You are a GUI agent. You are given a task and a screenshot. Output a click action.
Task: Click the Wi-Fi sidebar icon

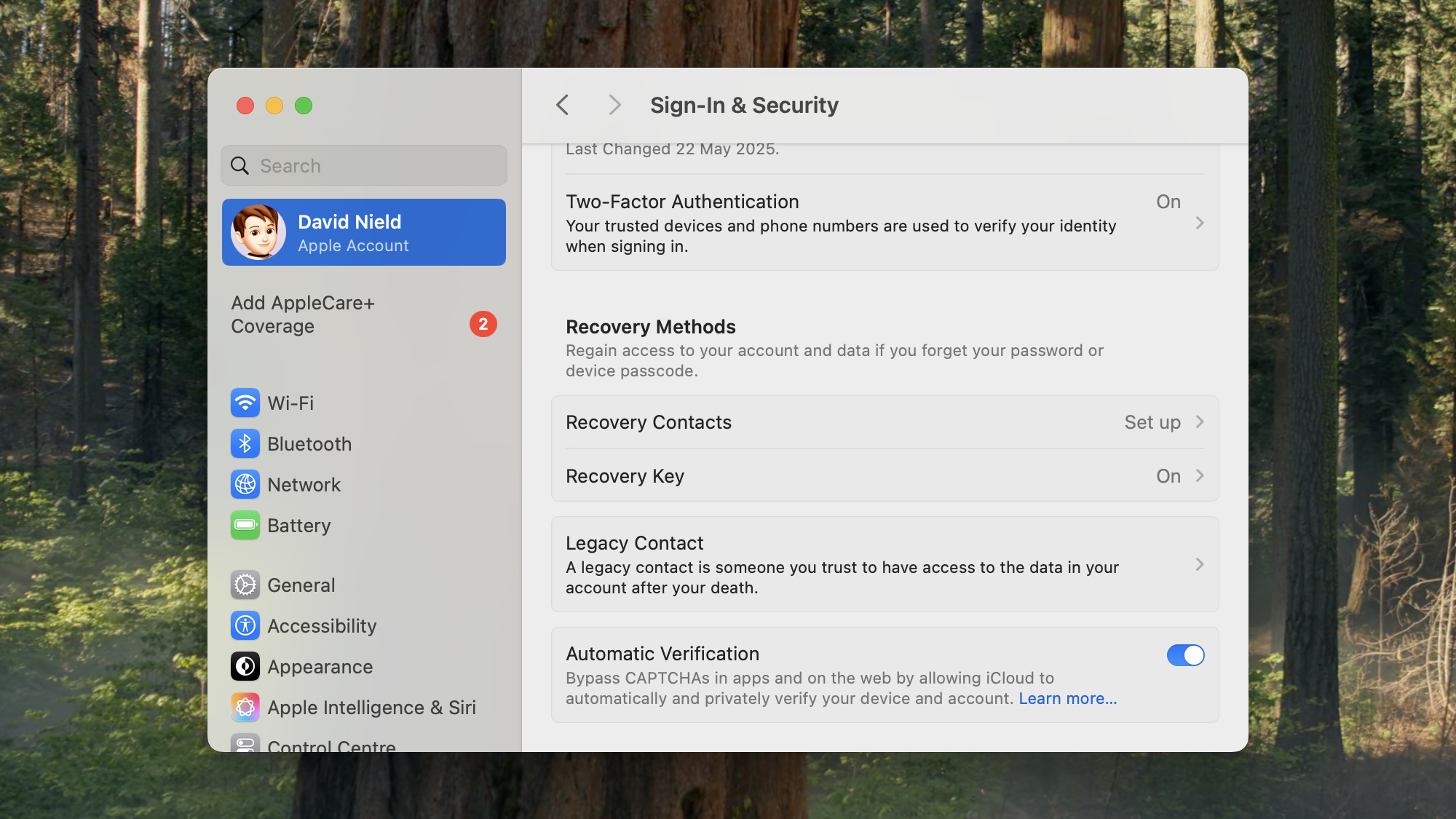click(245, 403)
